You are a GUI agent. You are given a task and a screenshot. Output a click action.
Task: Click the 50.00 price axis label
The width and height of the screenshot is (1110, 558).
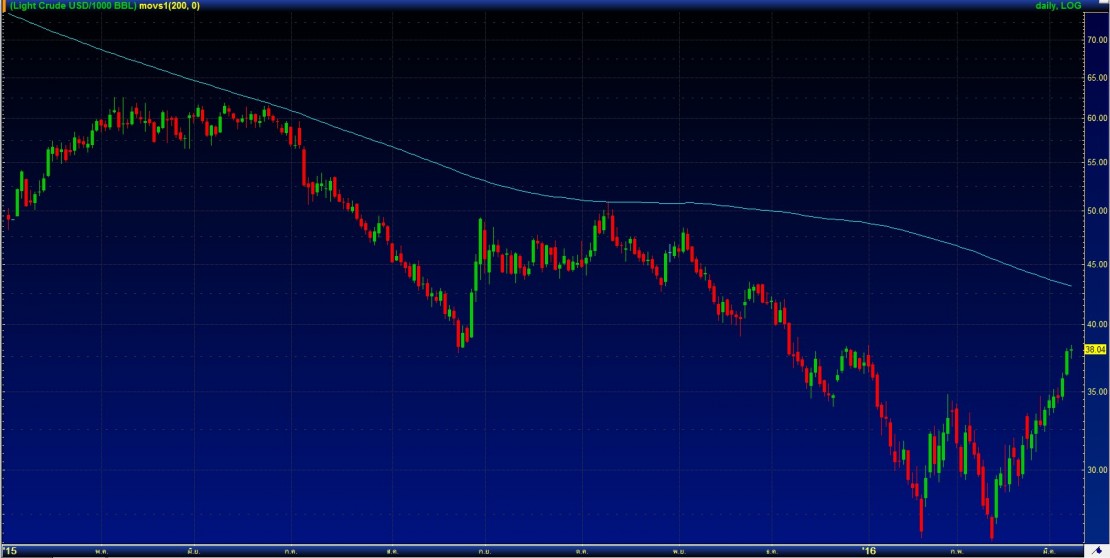click(x=1096, y=211)
